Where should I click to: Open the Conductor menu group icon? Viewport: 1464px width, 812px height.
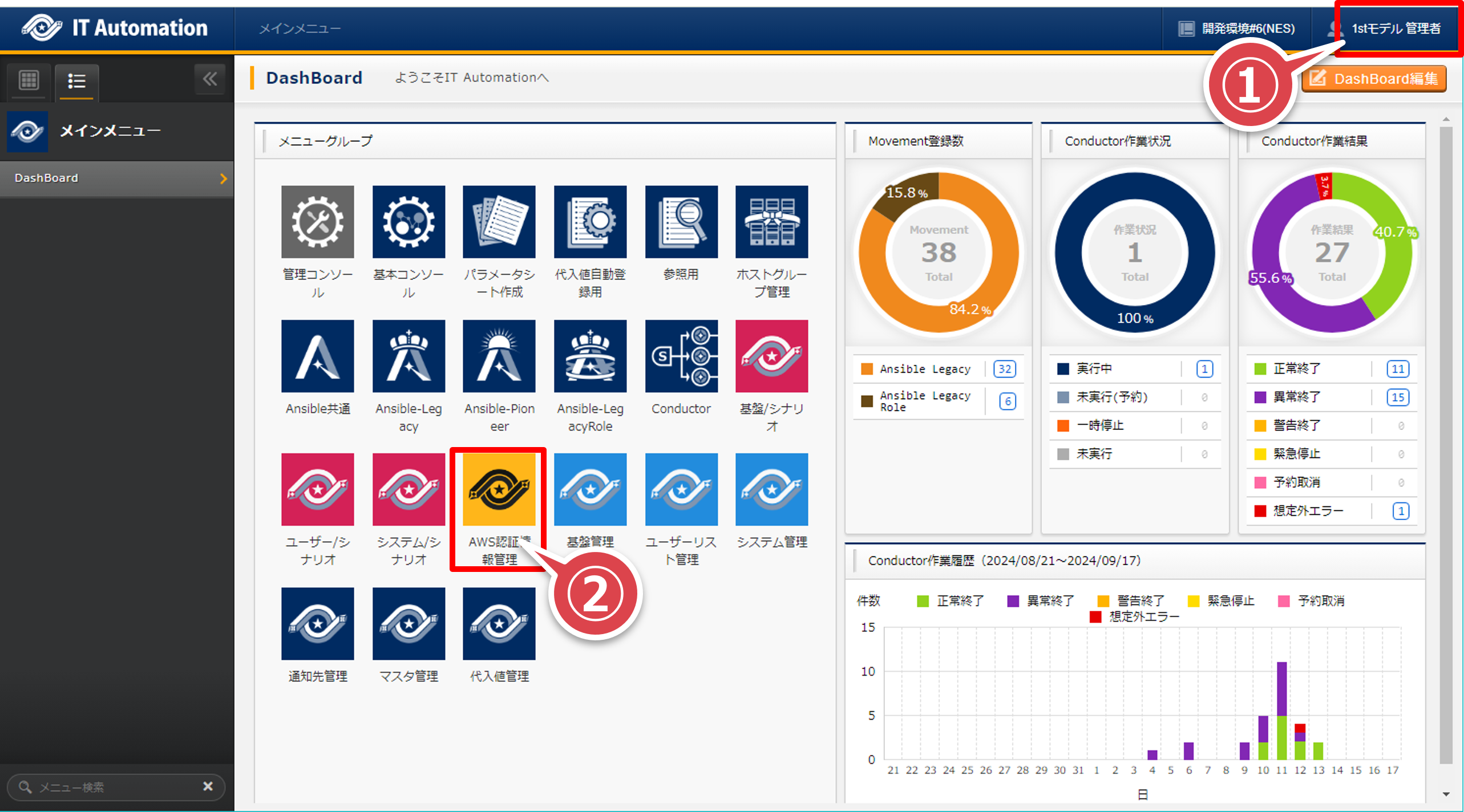pyautogui.click(x=681, y=356)
